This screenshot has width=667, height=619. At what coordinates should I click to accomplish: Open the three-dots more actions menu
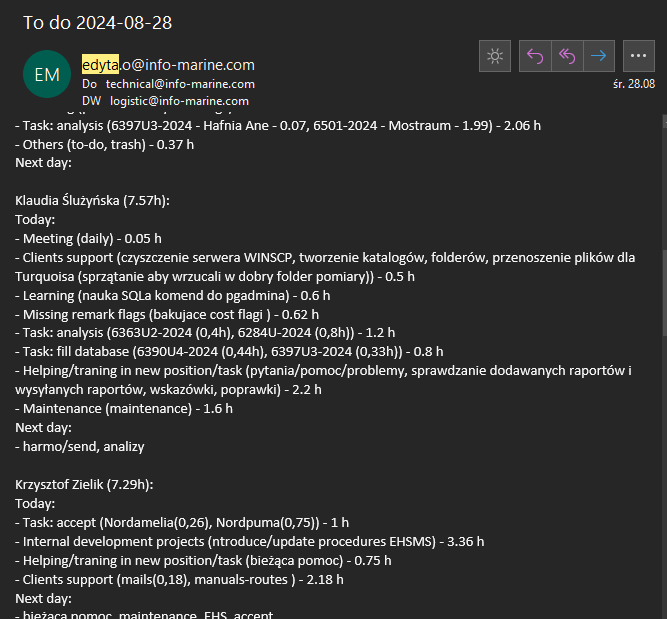click(x=639, y=56)
